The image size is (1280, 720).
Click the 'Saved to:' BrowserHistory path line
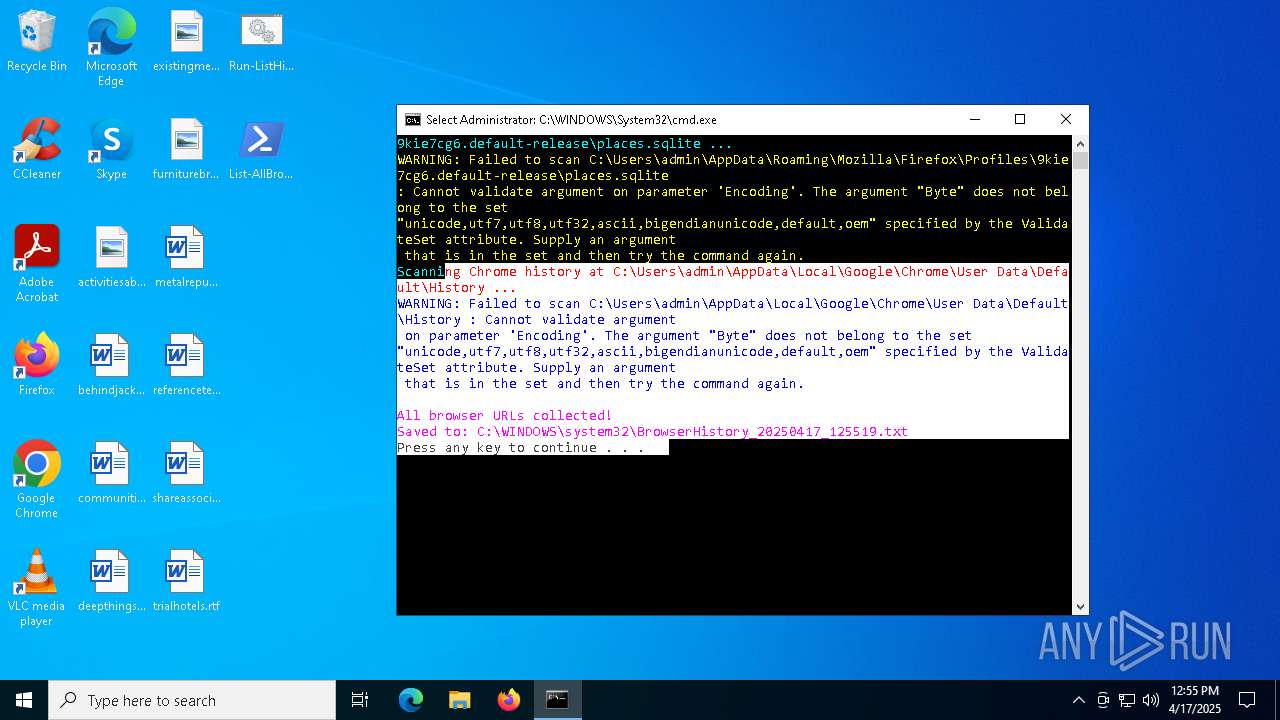click(x=652, y=432)
